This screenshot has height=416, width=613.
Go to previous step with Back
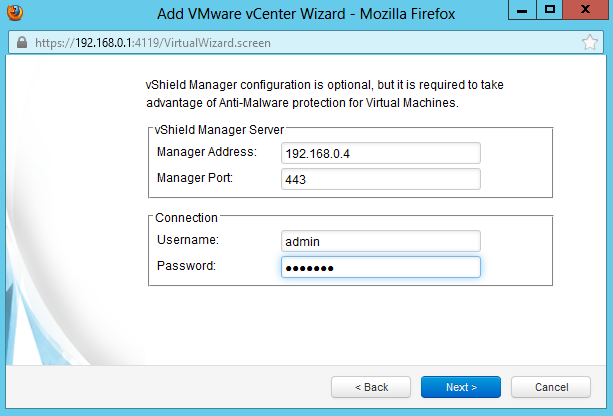pyautogui.click(x=372, y=387)
